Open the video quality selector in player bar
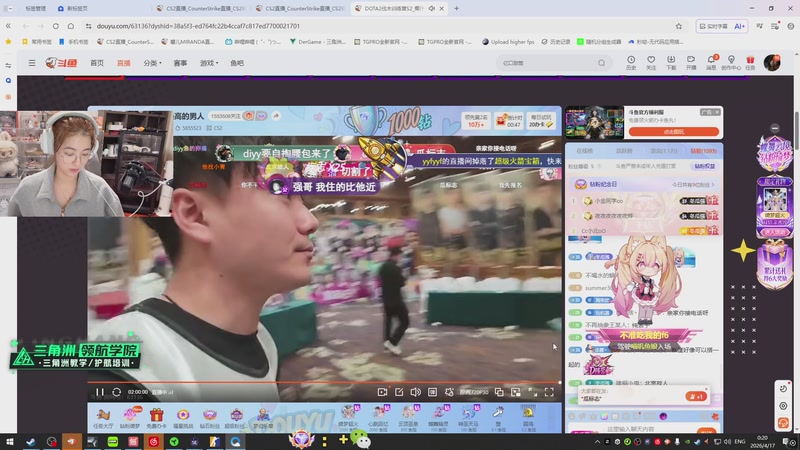This screenshot has height=450, width=800. tap(474, 392)
